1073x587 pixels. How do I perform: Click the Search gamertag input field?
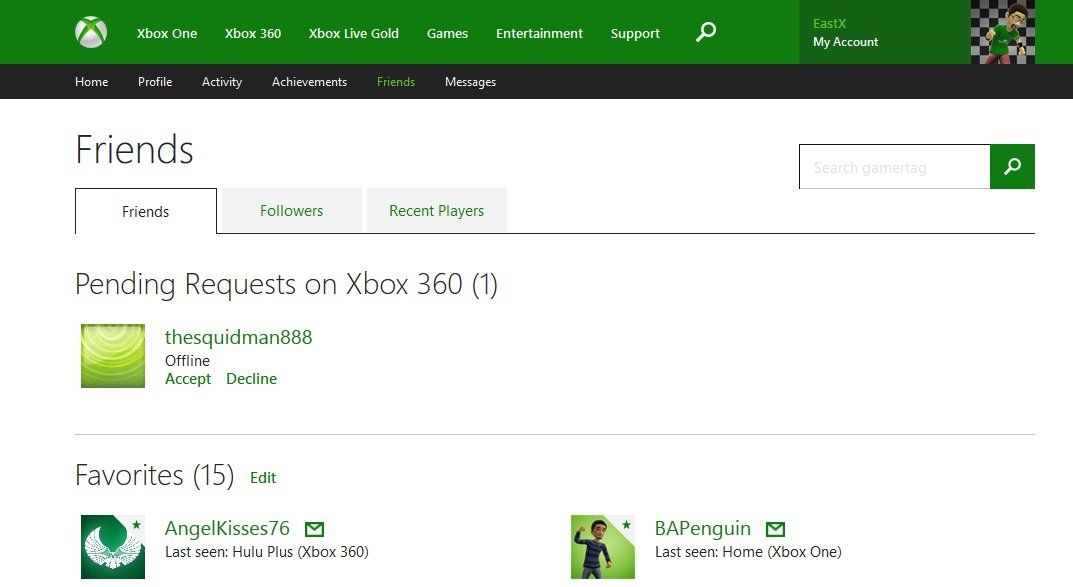point(895,167)
